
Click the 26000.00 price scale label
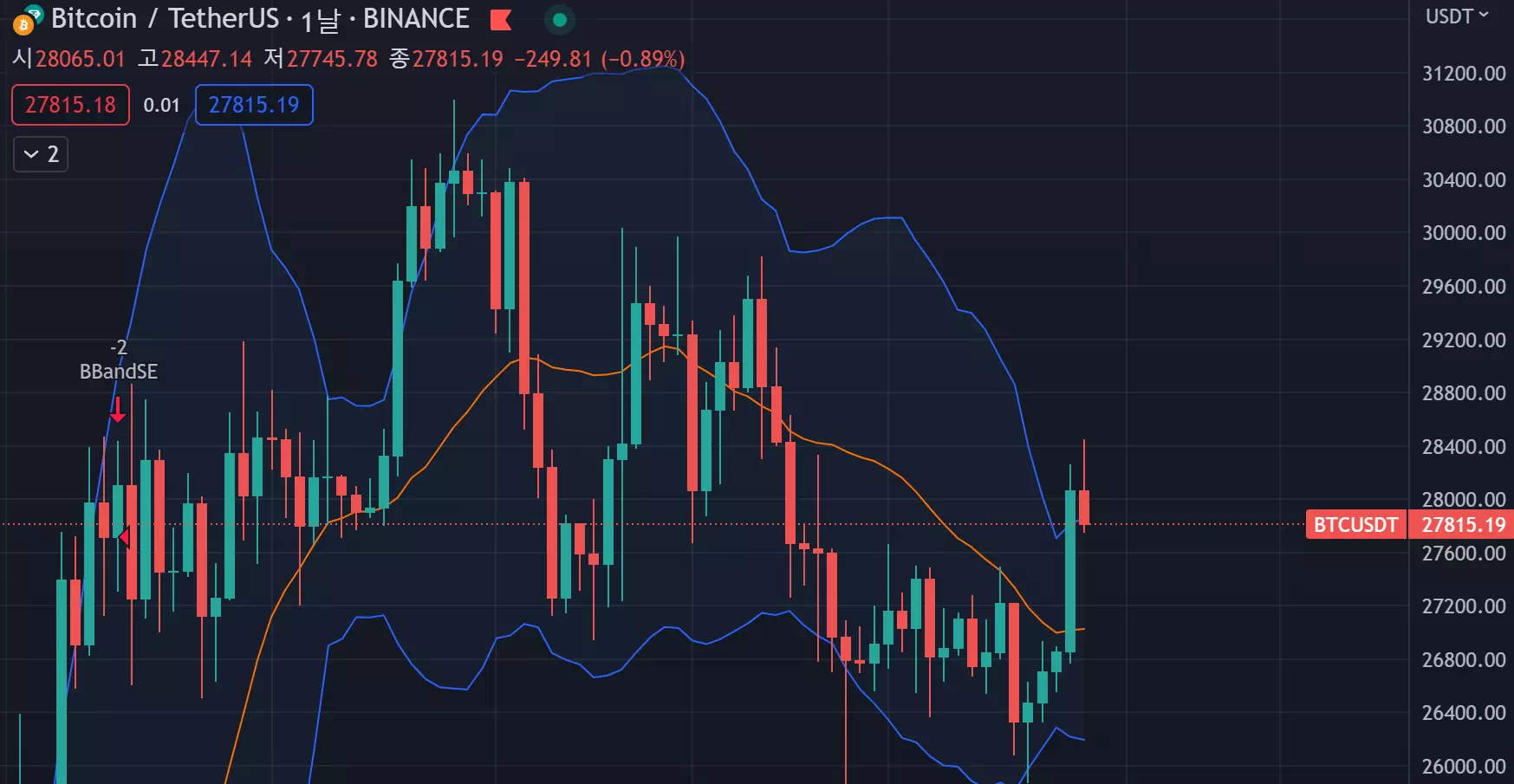coord(1464,767)
